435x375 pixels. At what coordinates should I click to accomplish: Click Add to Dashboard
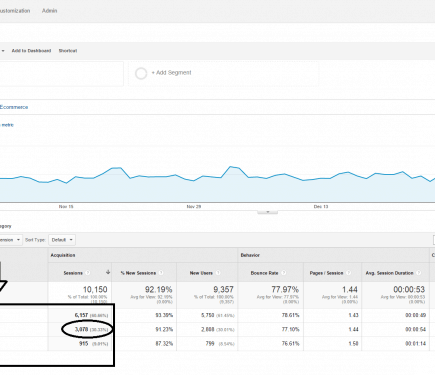pyautogui.click(x=31, y=51)
